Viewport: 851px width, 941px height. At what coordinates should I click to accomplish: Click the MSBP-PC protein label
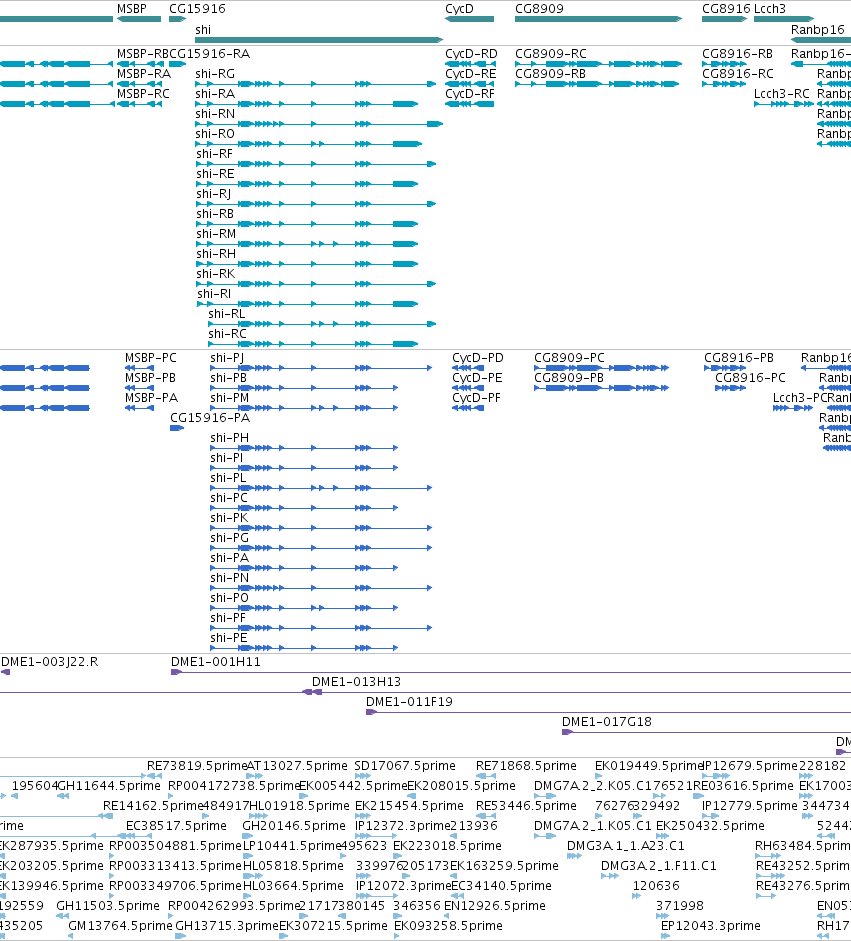[151, 358]
